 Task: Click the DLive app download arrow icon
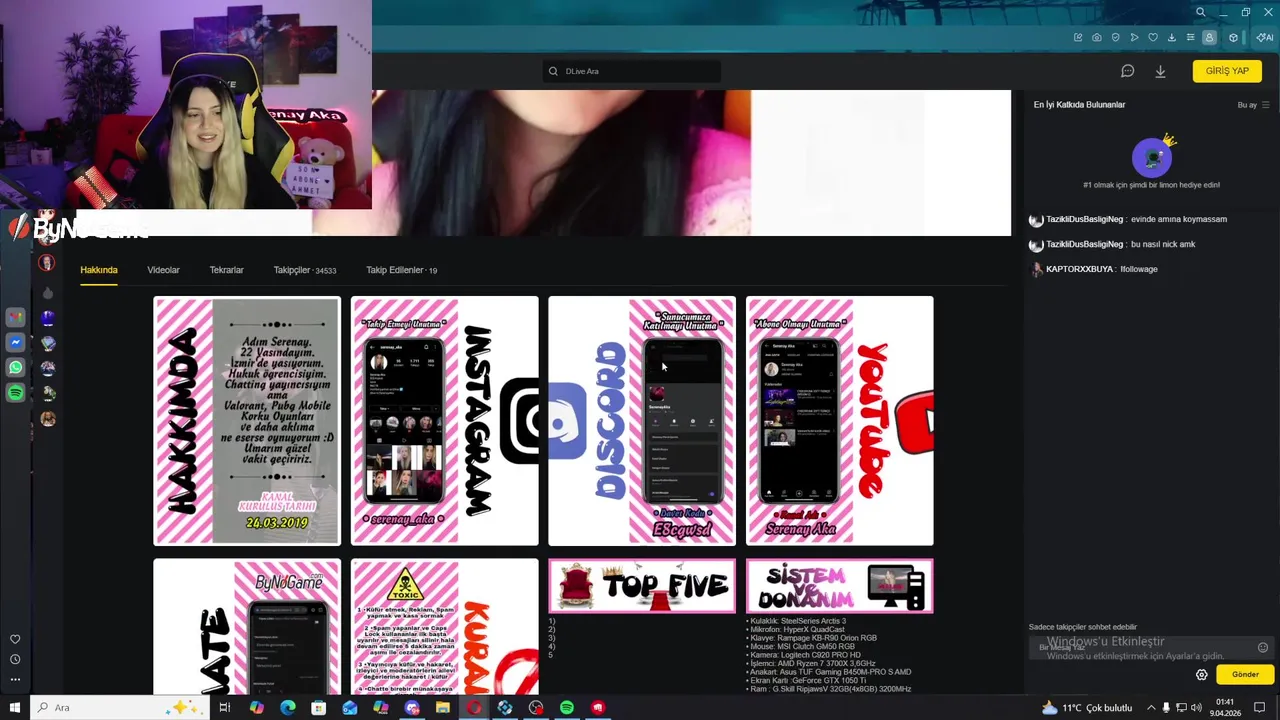click(x=1160, y=71)
